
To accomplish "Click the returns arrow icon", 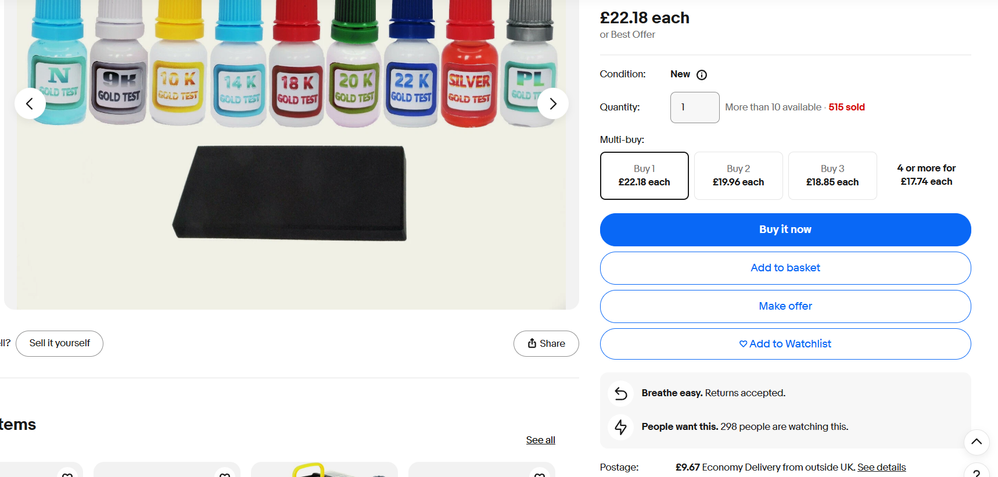I will pos(621,393).
